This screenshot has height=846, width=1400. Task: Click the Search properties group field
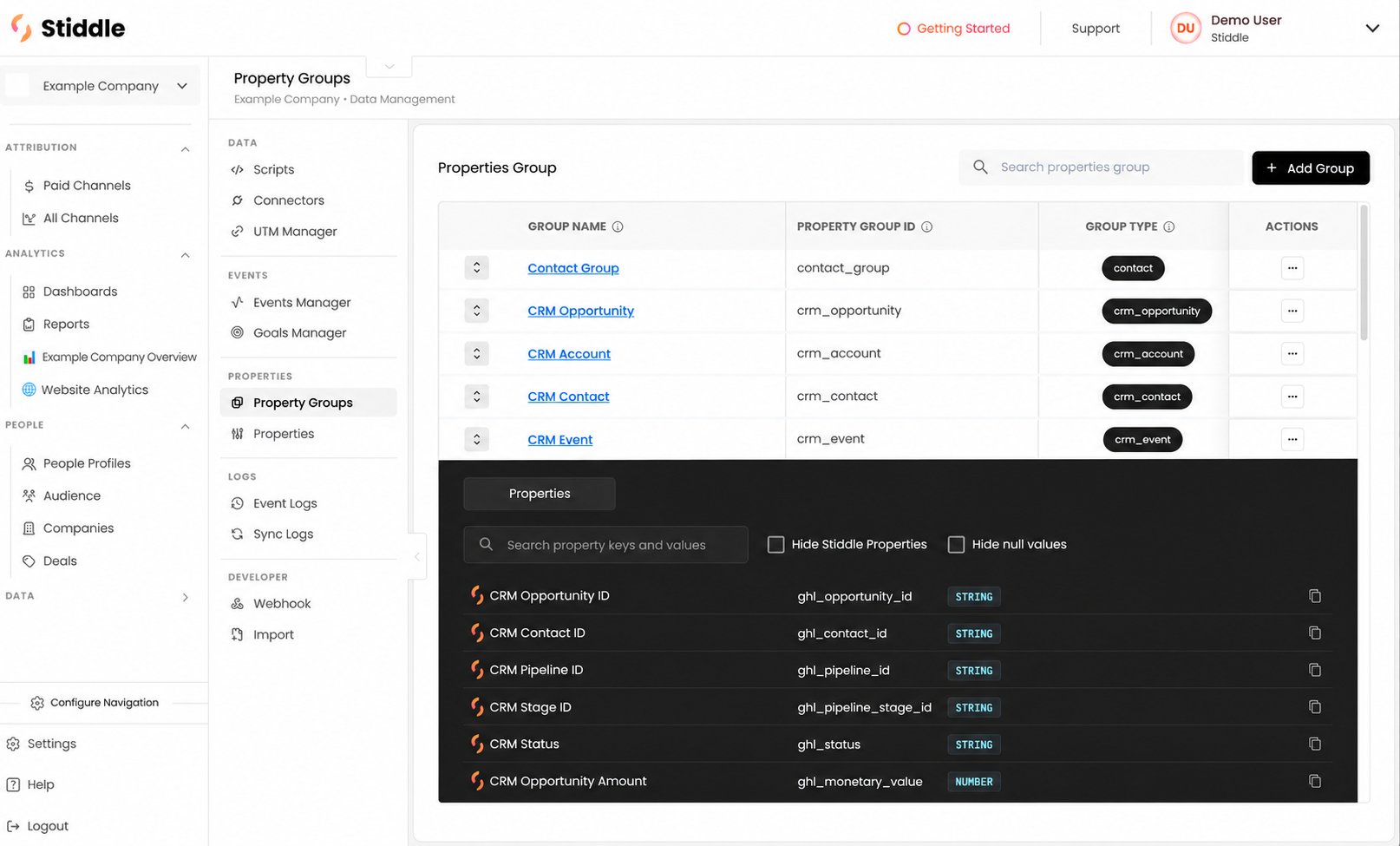(1101, 167)
